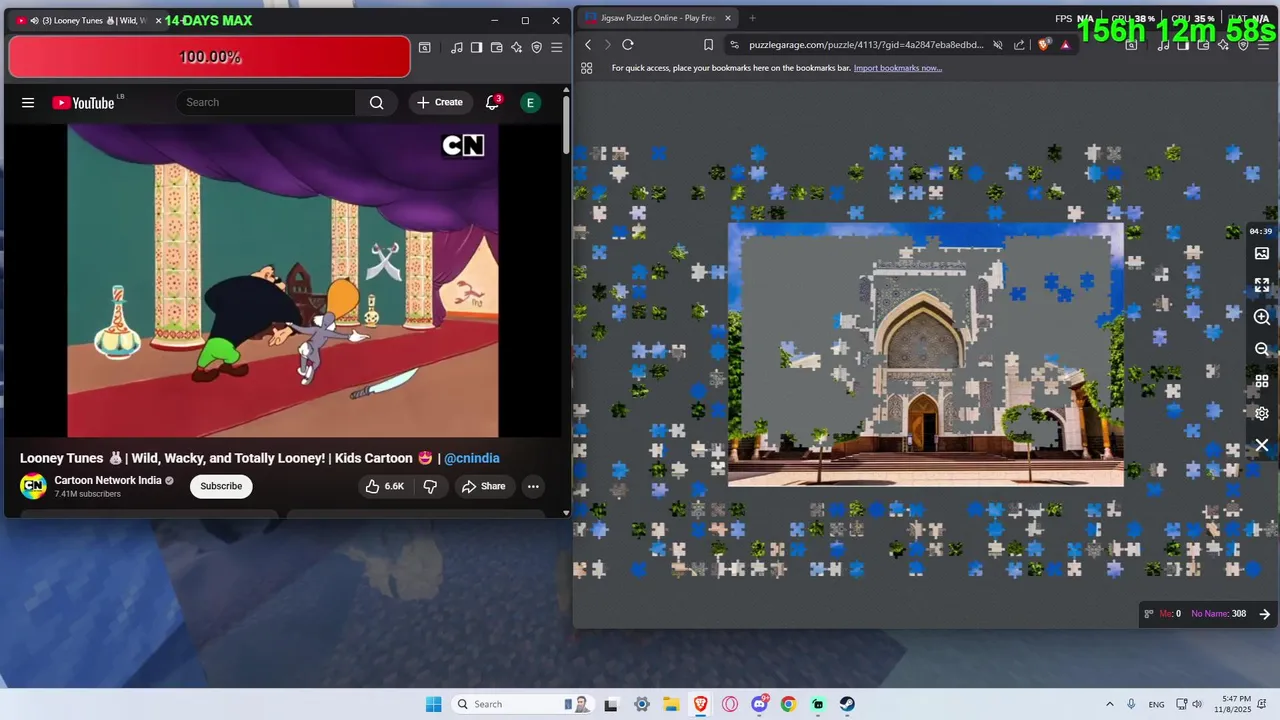Click the puzzlegarage.com address bar
This screenshot has width=1280, height=720.
(866, 45)
